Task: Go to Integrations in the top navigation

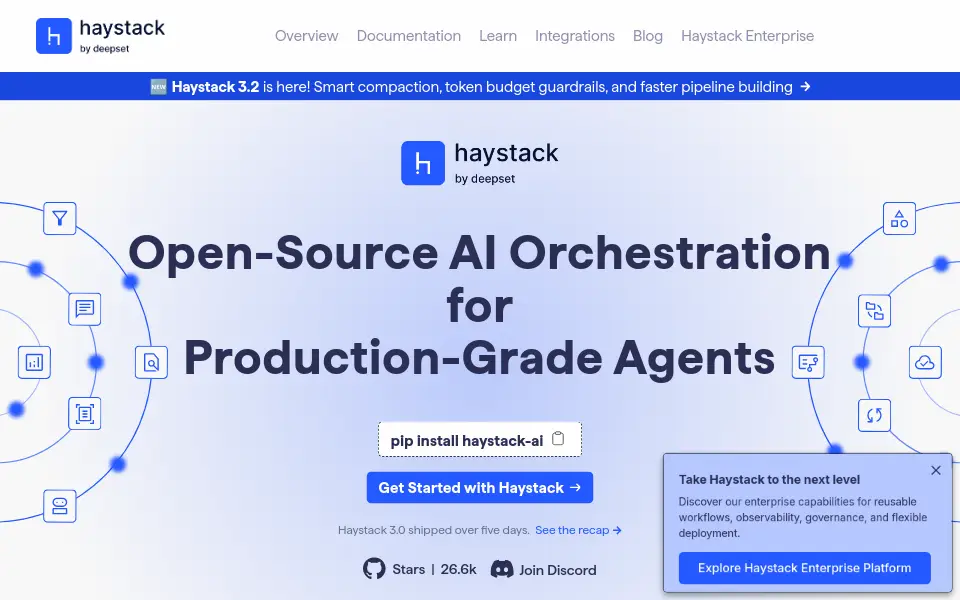Action: tap(574, 36)
